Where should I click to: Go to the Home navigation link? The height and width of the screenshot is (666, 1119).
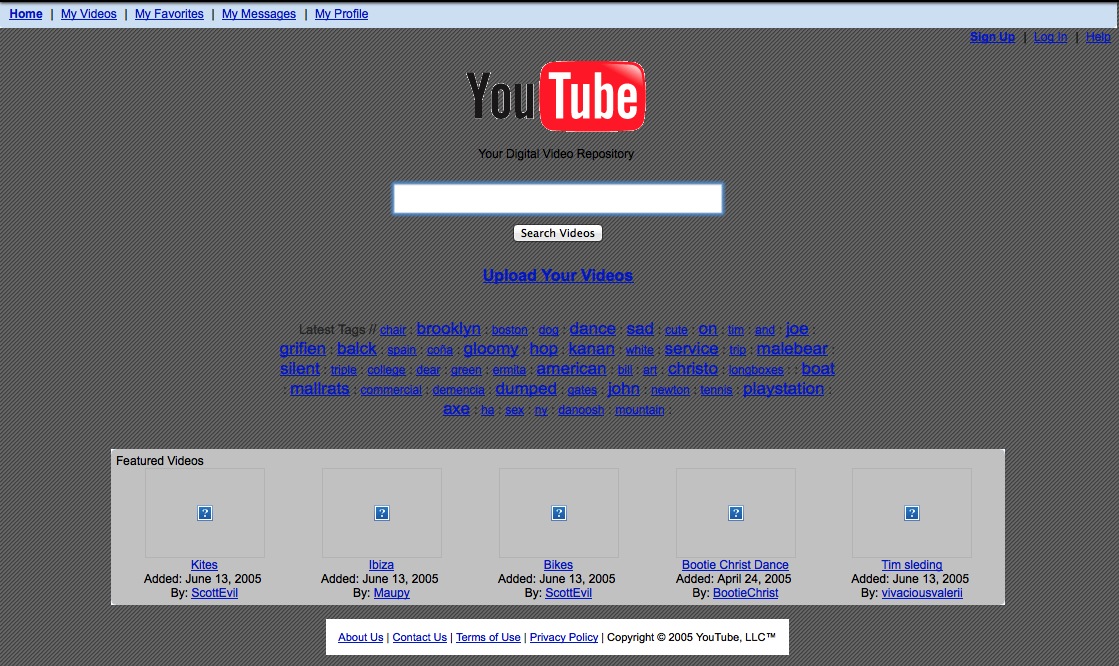26,14
